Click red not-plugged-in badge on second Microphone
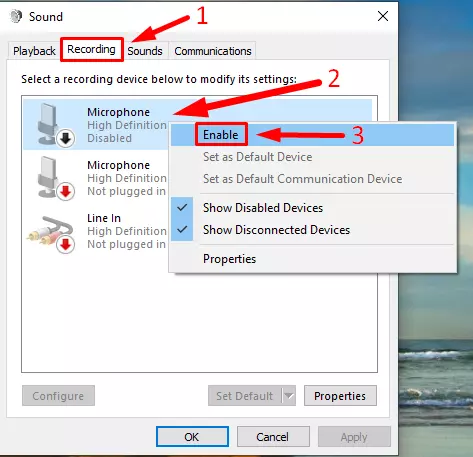This screenshot has height=457, width=473. click(x=65, y=191)
